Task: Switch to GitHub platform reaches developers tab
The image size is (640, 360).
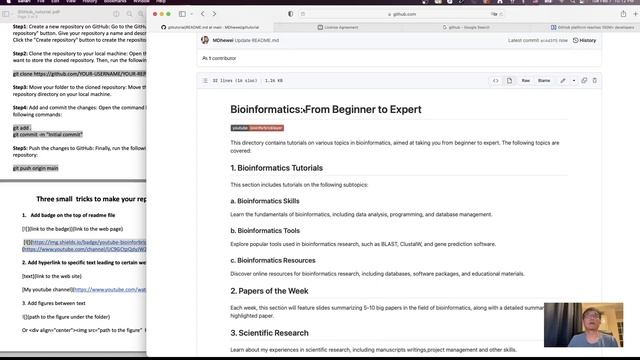Action: pyautogui.click(x=592, y=27)
